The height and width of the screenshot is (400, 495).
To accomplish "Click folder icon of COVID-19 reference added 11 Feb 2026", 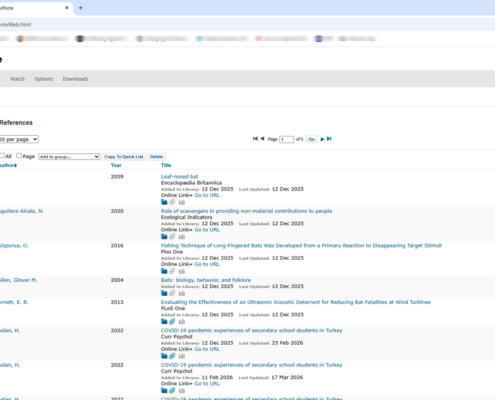I will [164, 390].
